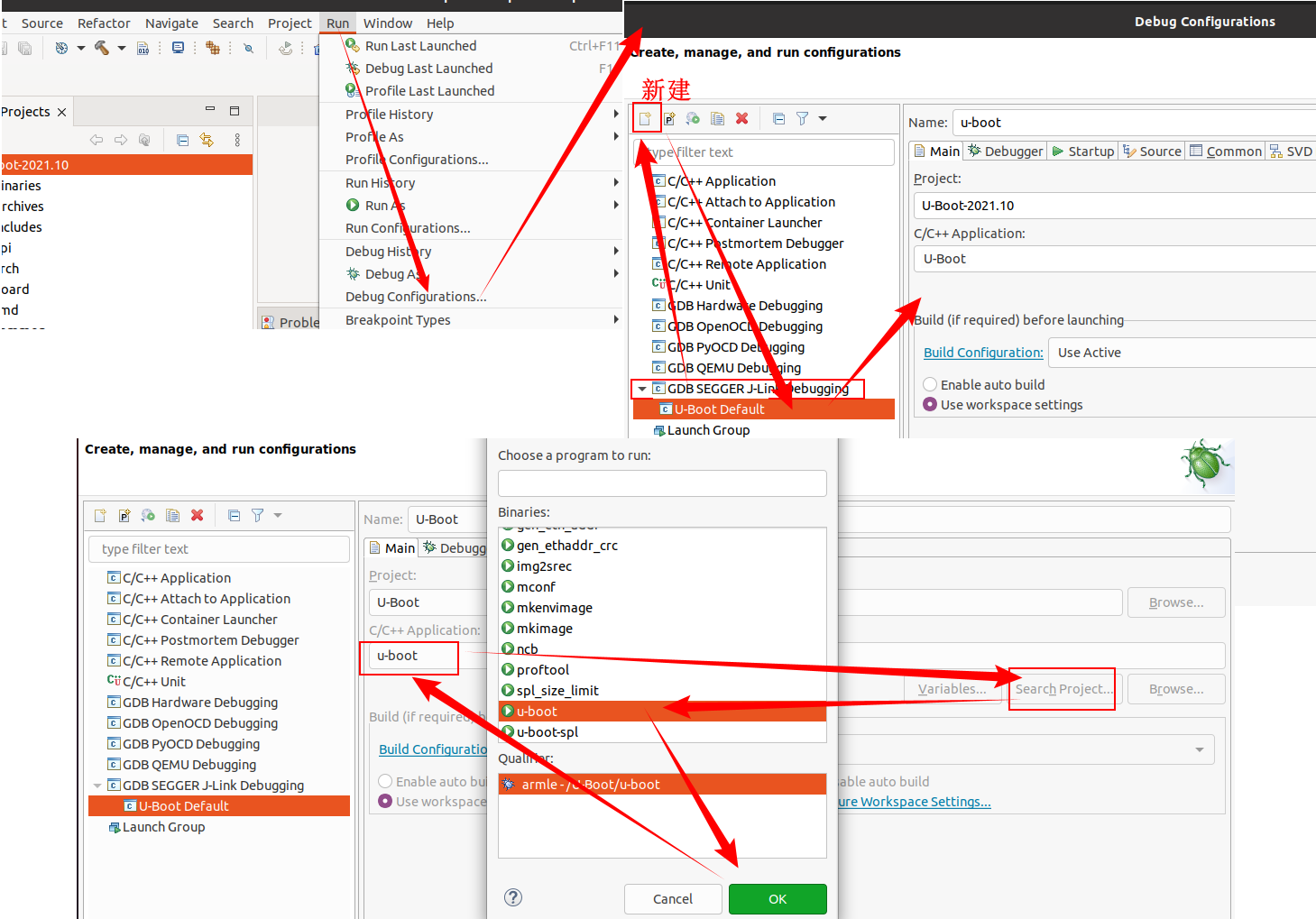1316x919 pixels.
Task: Click the build hammer icon in Eclipse toolbar
Action: 102,48
